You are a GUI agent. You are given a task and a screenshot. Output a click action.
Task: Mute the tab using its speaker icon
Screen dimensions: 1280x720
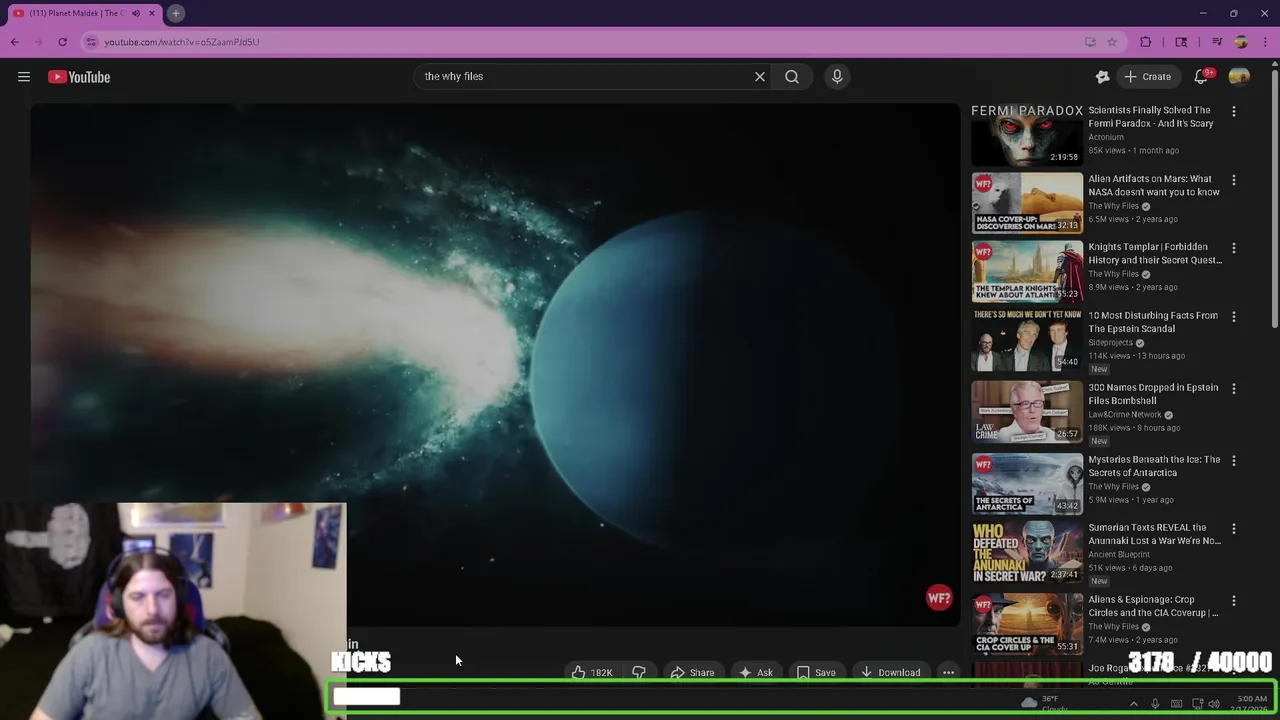136,13
